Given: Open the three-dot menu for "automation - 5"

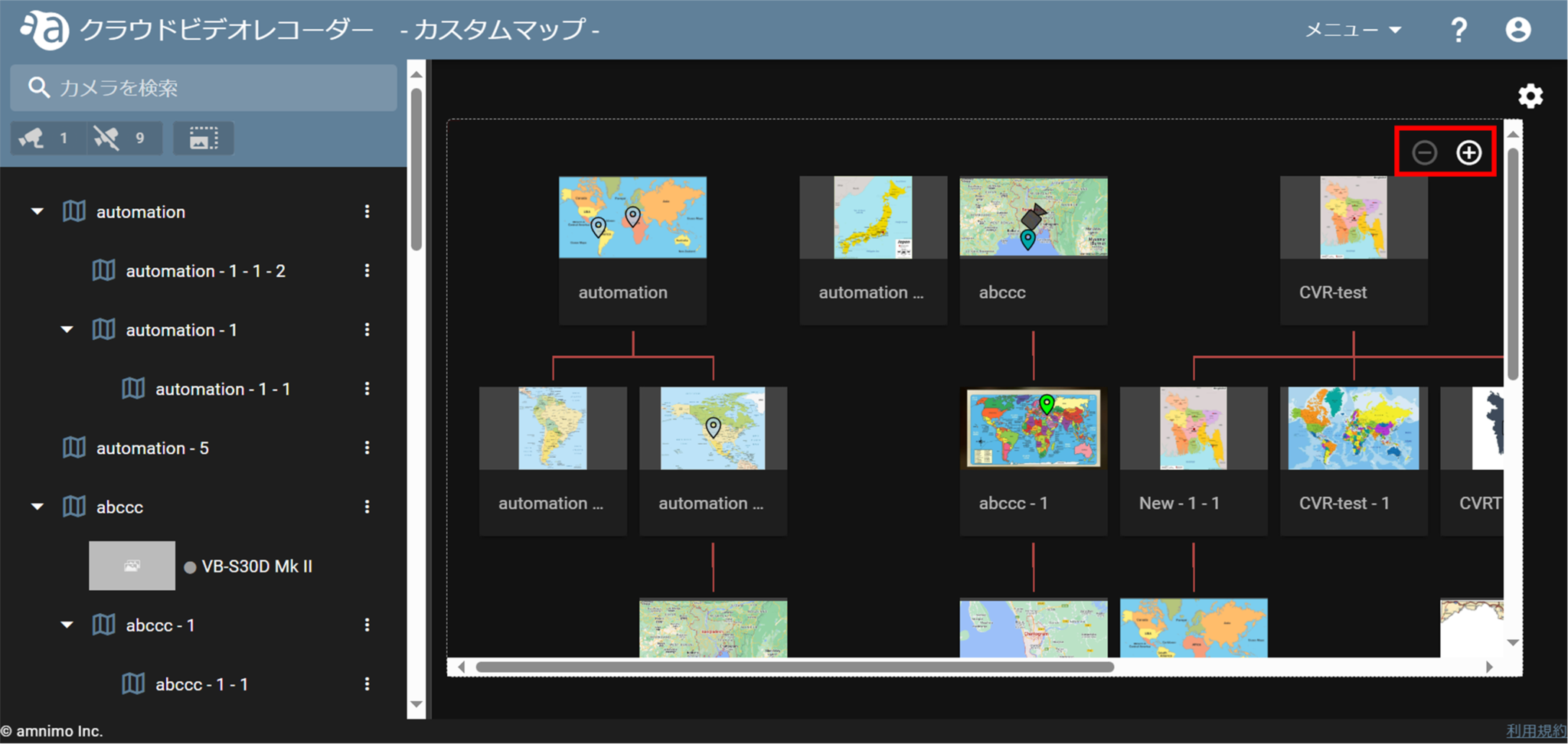Looking at the screenshot, I should point(367,448).
